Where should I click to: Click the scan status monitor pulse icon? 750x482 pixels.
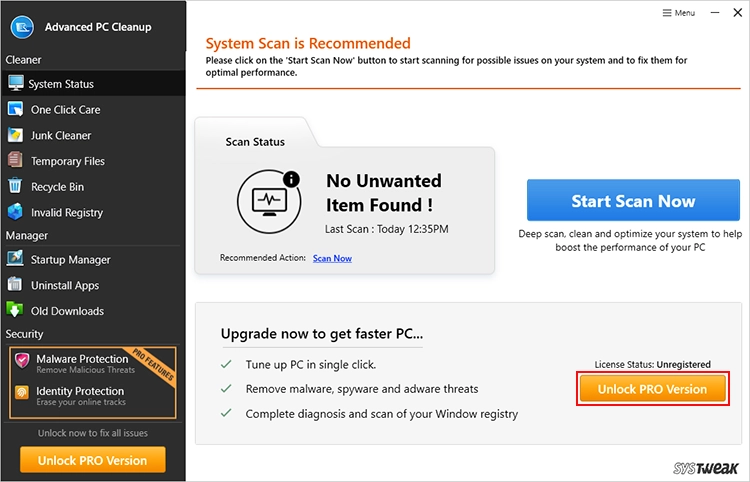[x=269, y=201]
